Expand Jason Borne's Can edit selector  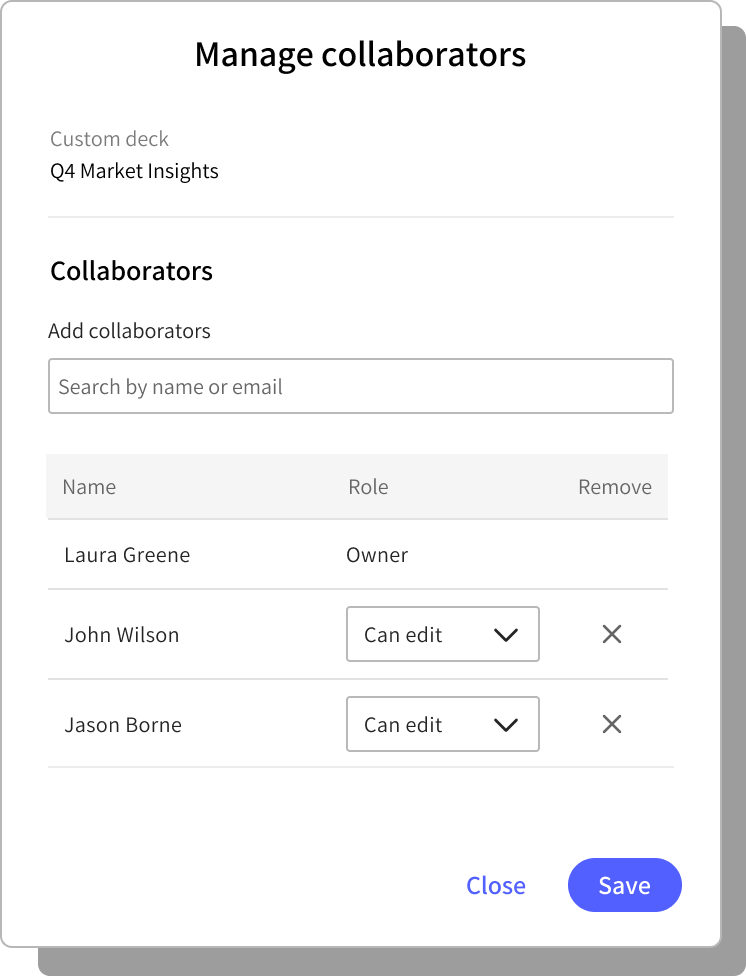pos(443,724)
